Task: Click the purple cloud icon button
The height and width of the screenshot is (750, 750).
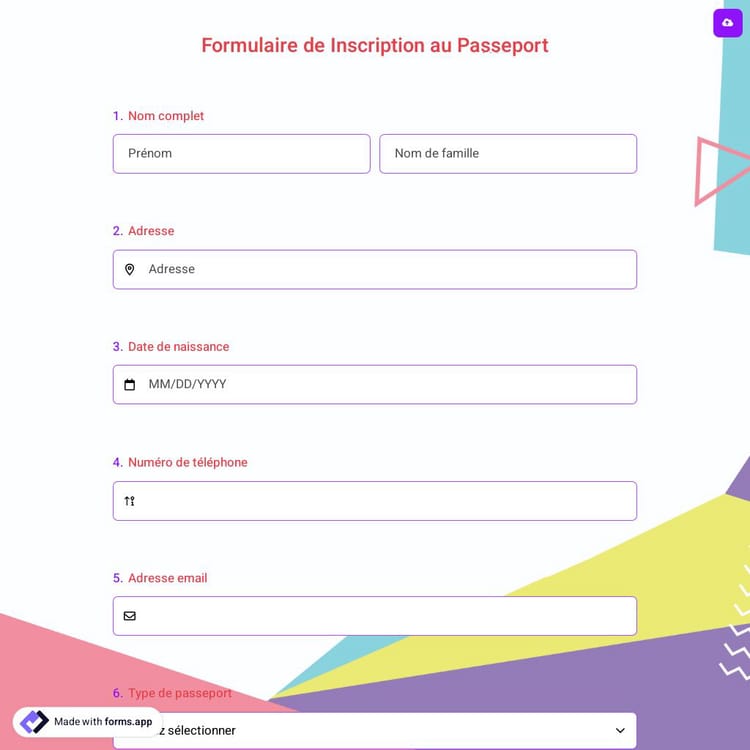Action: click(727, 23)
